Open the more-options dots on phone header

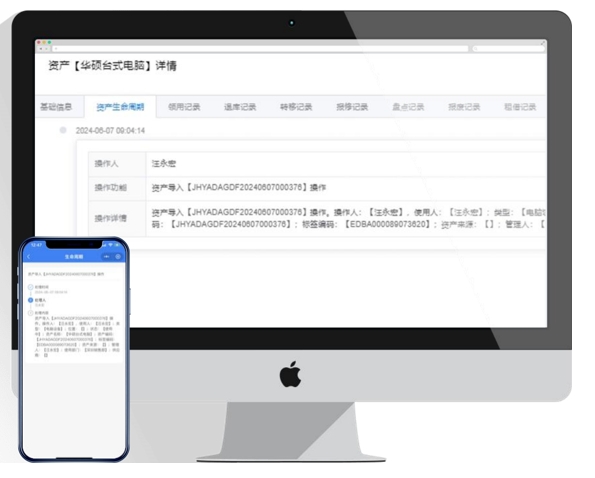[107, 257]
